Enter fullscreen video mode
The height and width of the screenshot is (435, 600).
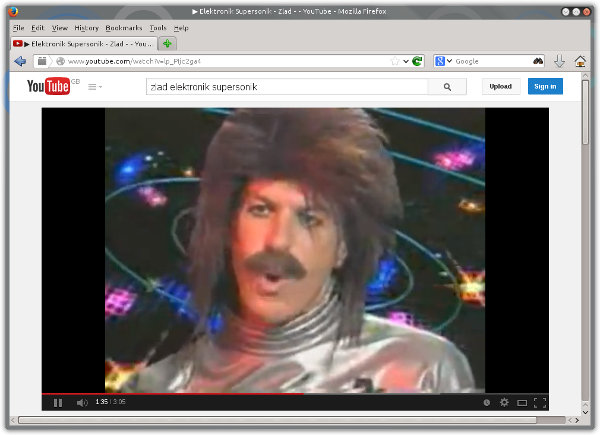pos(540,402)
